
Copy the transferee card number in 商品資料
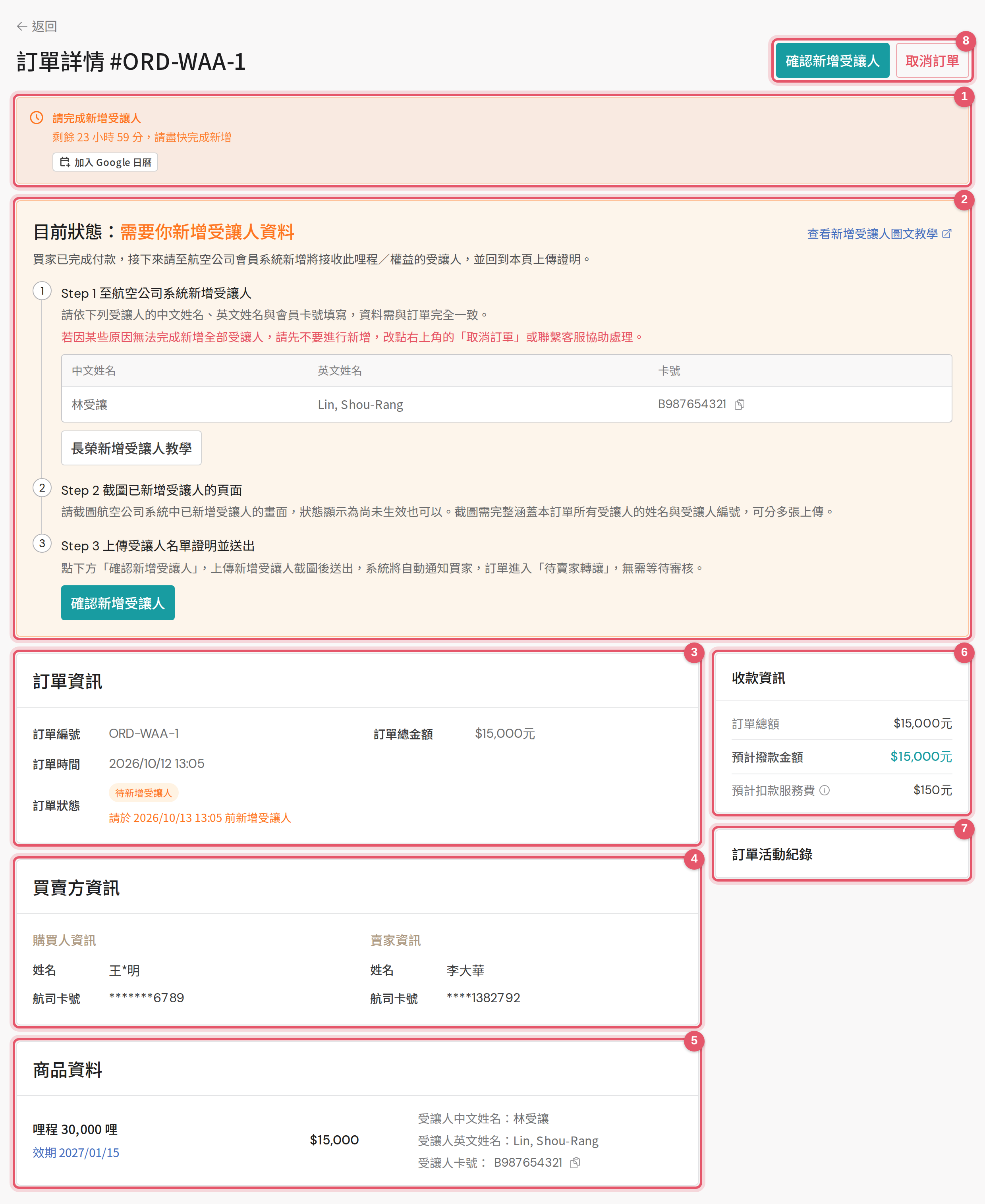pyautogui.click(x=575, y=1163)
